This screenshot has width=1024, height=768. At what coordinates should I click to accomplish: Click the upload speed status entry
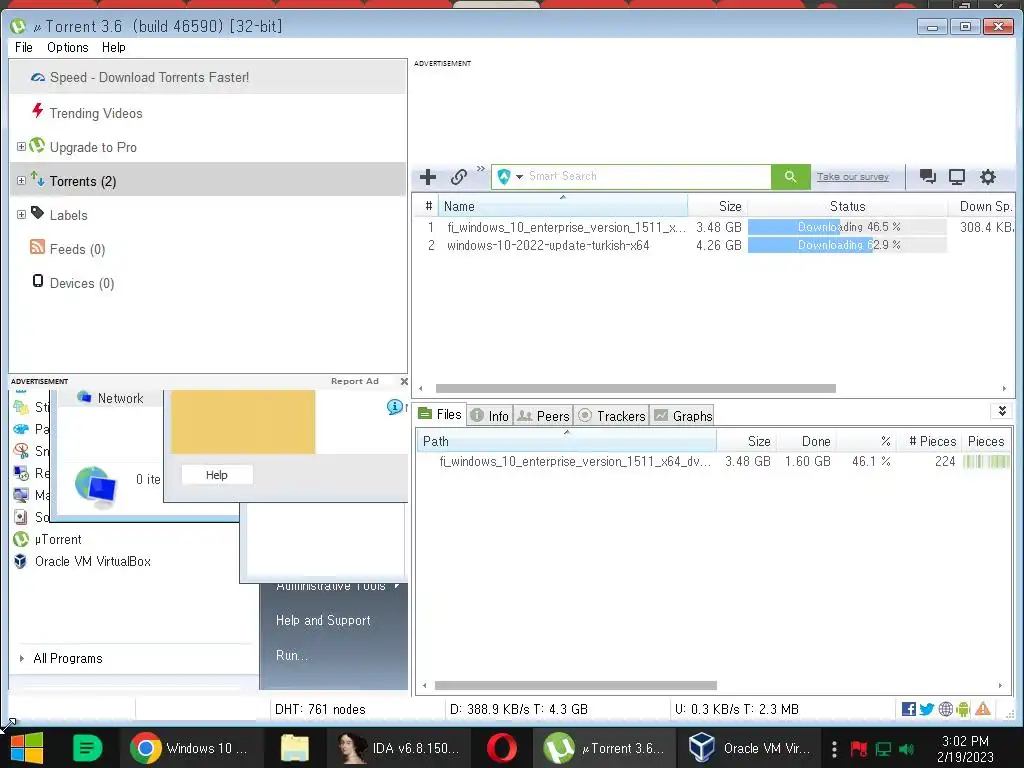click(x=737, y=709)
